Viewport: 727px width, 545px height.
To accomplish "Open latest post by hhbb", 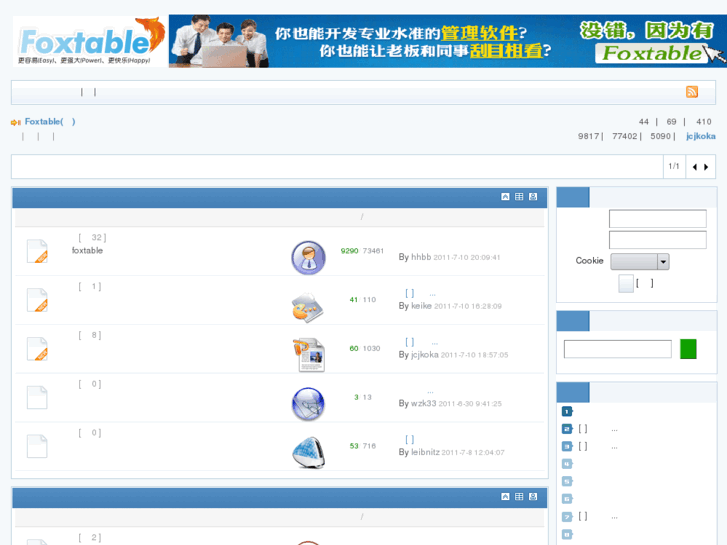I will [x=449, y=257].
